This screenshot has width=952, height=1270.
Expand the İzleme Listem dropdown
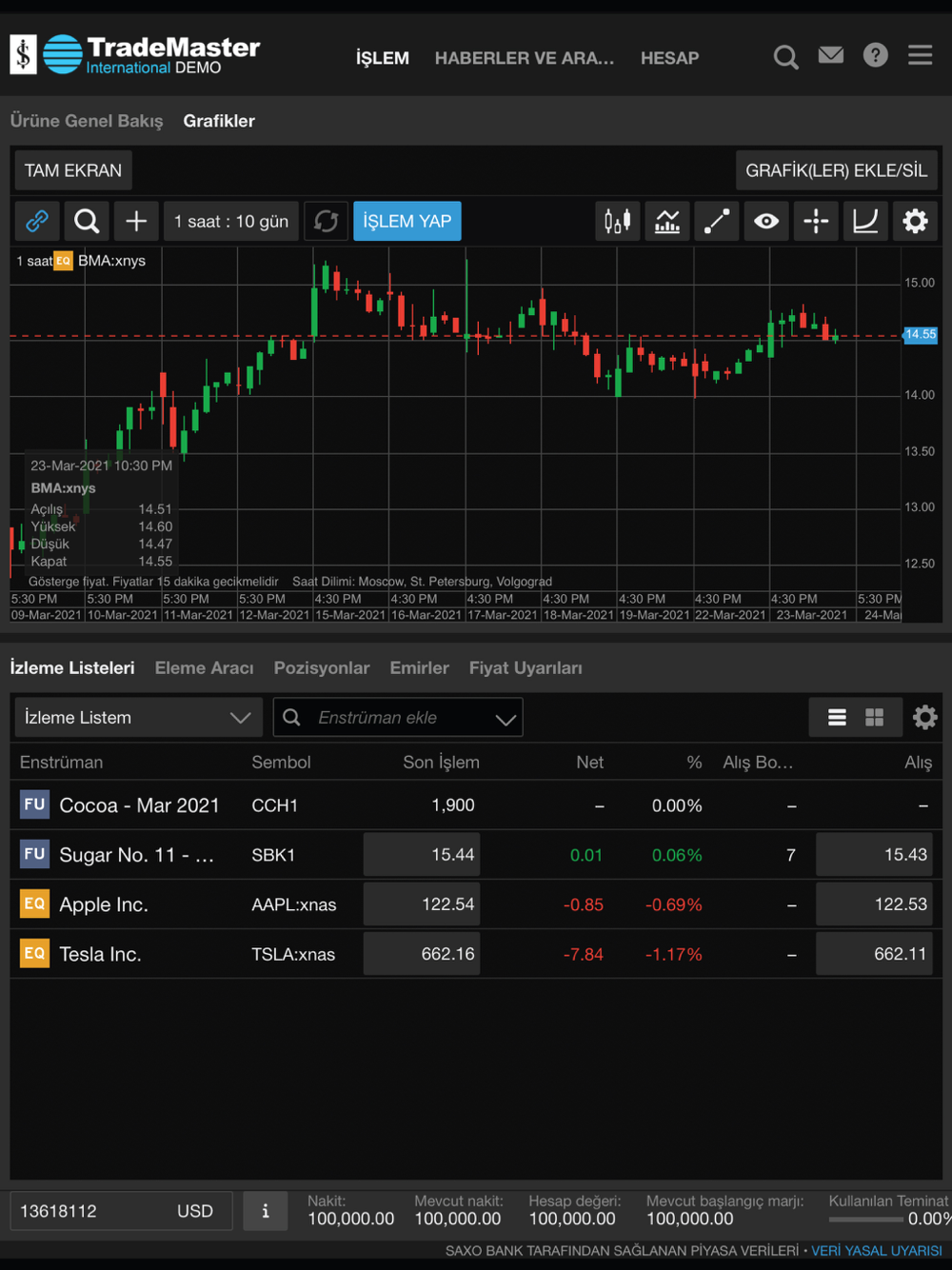pyautogui.click(x=139, y=718)
